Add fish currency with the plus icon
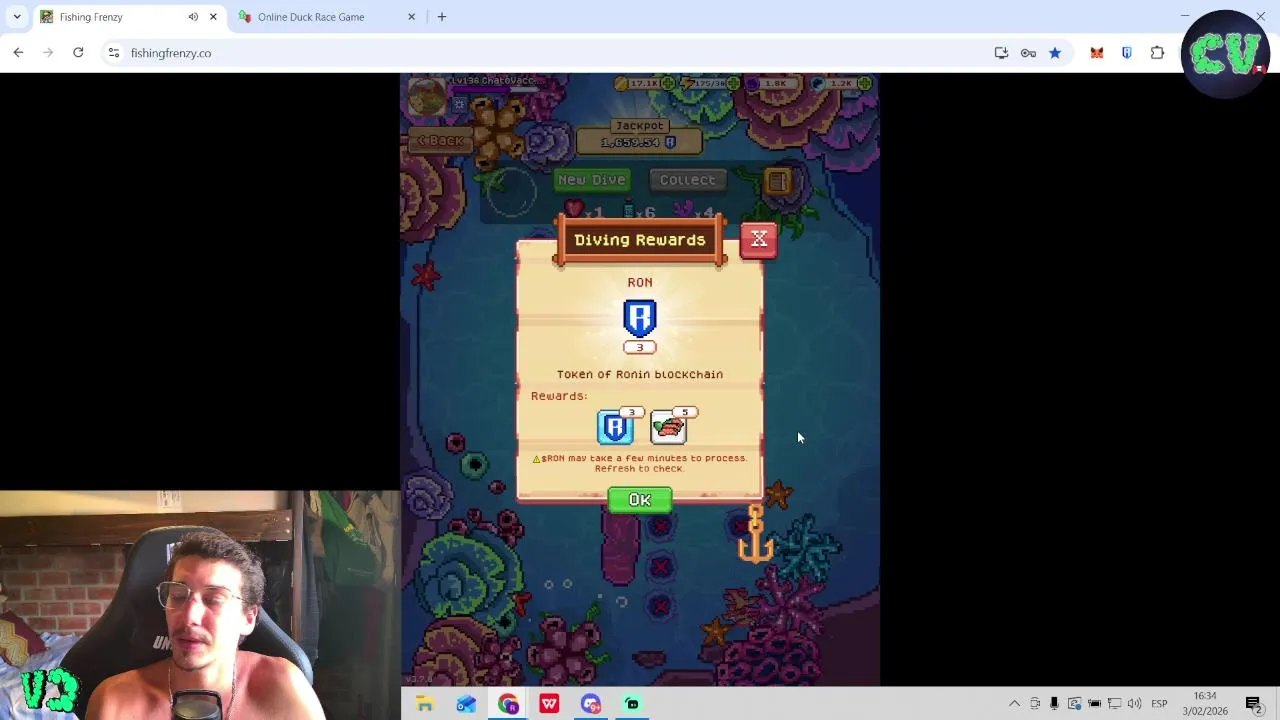 click(866, 84)
